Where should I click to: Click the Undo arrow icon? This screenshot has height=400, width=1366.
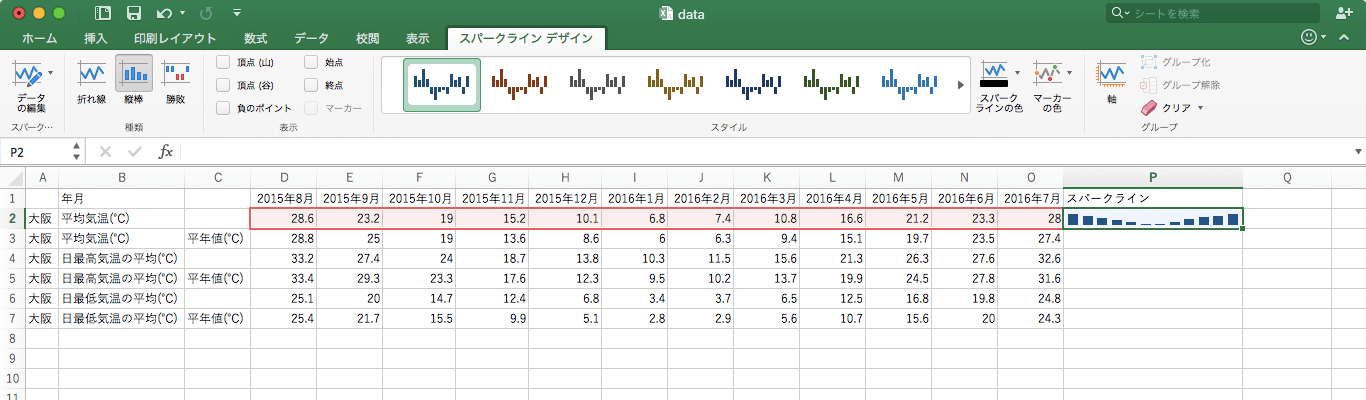(164, 14)
